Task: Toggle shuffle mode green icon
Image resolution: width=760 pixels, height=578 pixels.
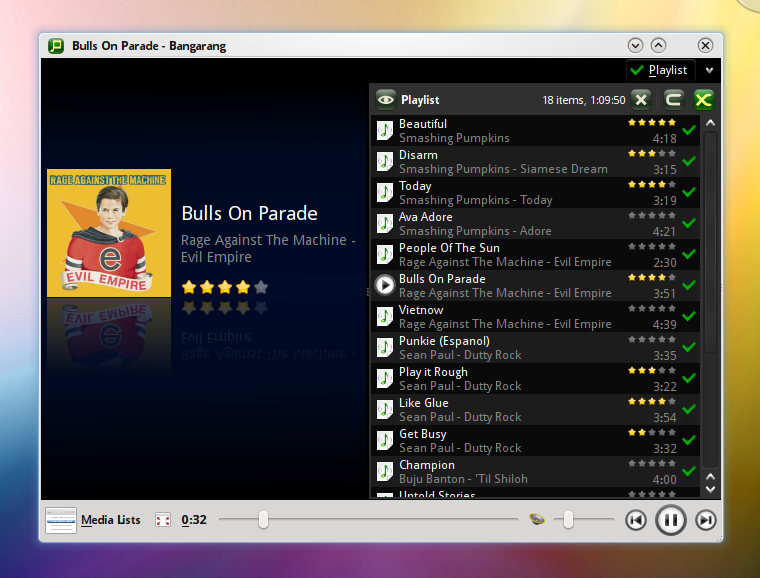Action: pyautogui.click(x=704, y=100)
